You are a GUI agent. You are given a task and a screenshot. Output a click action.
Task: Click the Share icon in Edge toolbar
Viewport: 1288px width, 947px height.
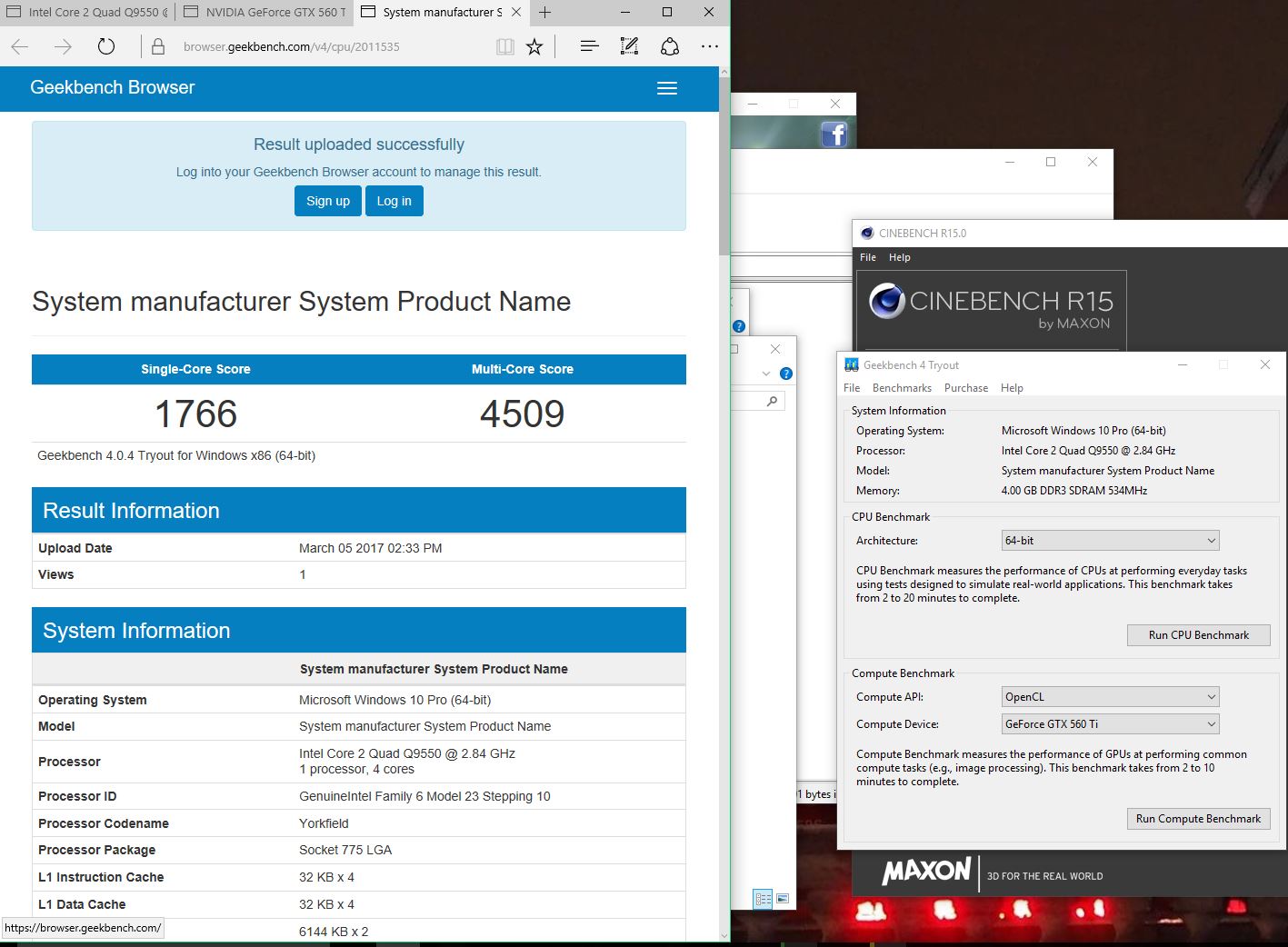pos(670,46)
